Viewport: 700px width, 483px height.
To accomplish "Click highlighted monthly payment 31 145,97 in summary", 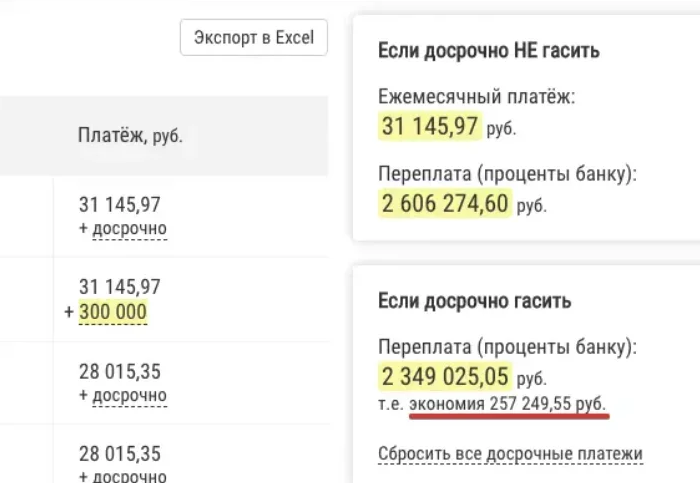I will 430,125.
